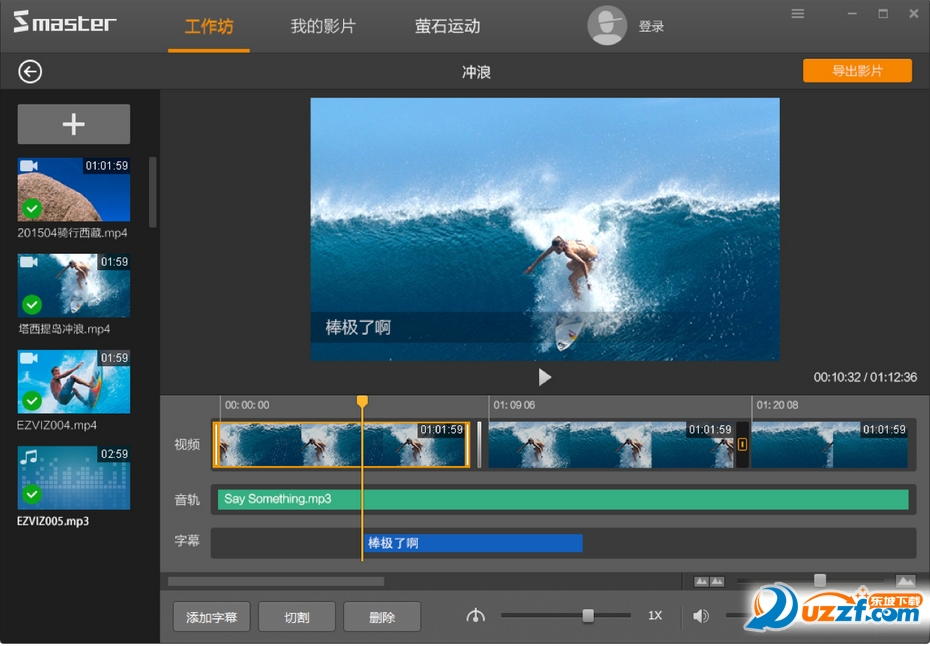Toggle the checkmark on EZVIZ005.mp3

pos(32,494)
